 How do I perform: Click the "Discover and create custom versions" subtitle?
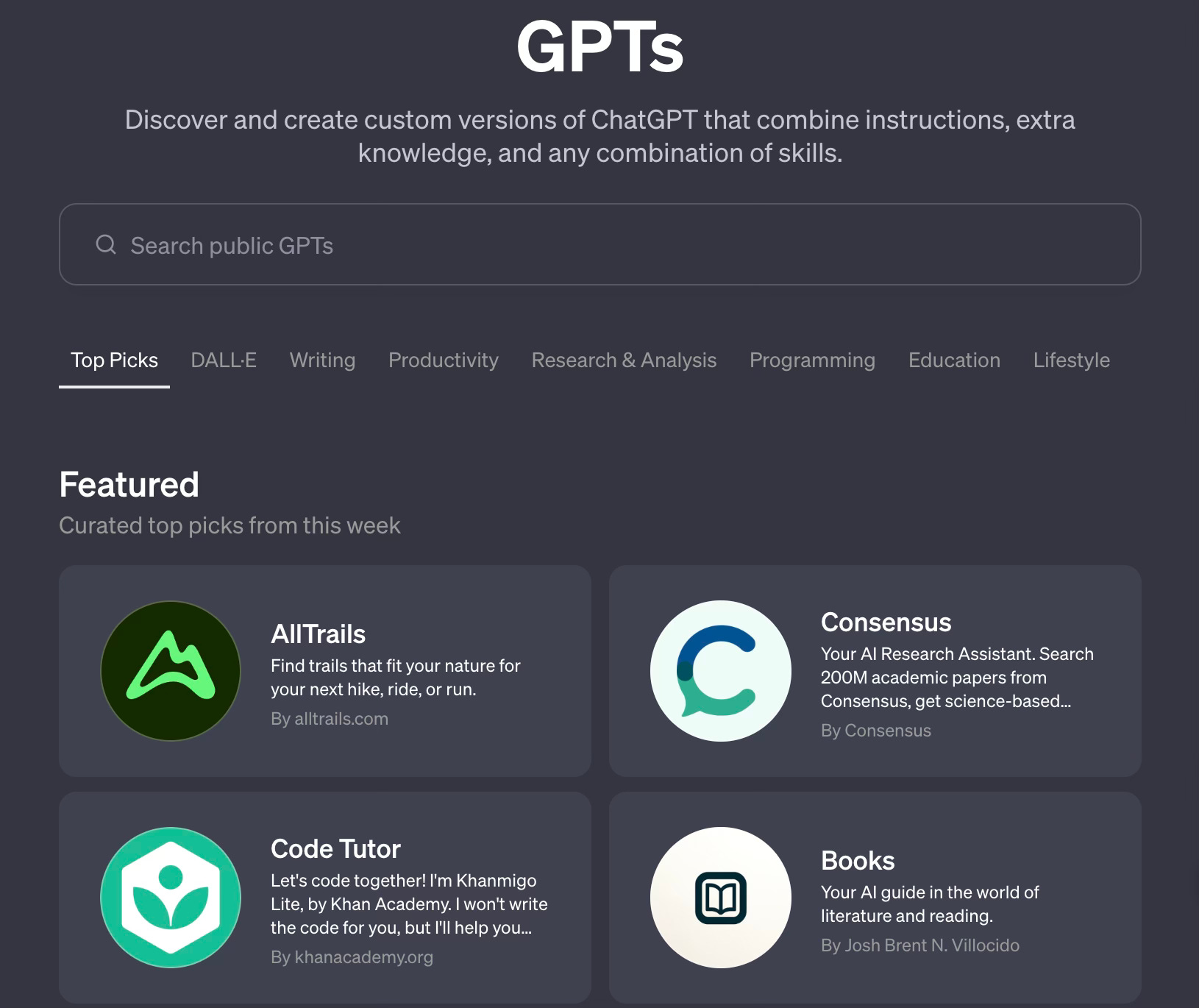600,136
